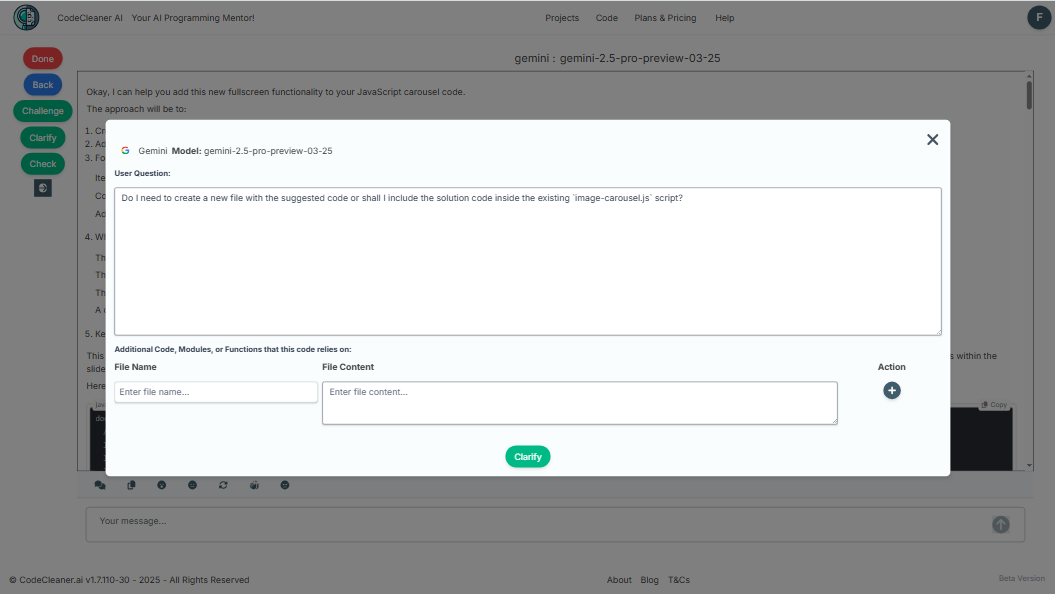Image resolution: width=1055 pixels, height=594 pixels.
Task: Click the neutral face reaction icon
Action: point(192,485)
